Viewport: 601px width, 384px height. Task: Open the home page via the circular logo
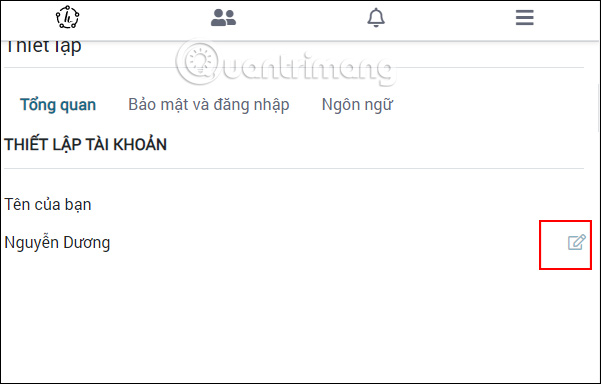point(67,17)
